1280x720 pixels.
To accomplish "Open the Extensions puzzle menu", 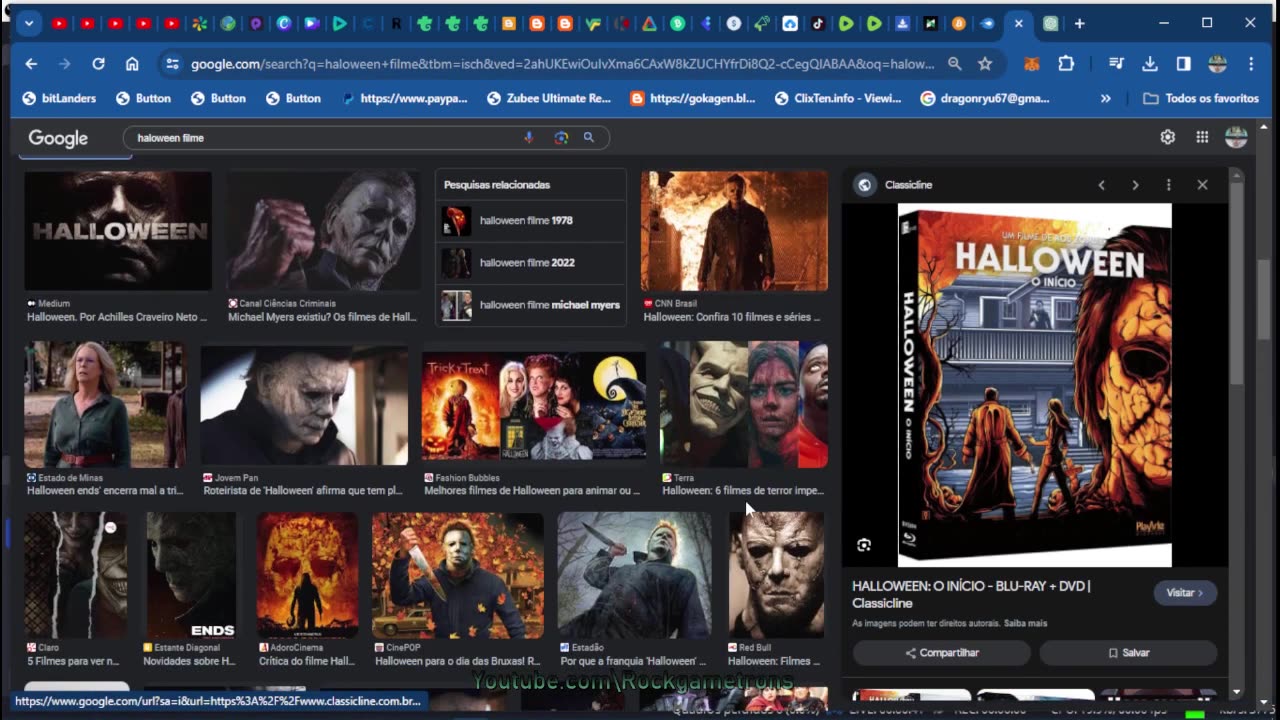I will click(x=1066, y=64).
